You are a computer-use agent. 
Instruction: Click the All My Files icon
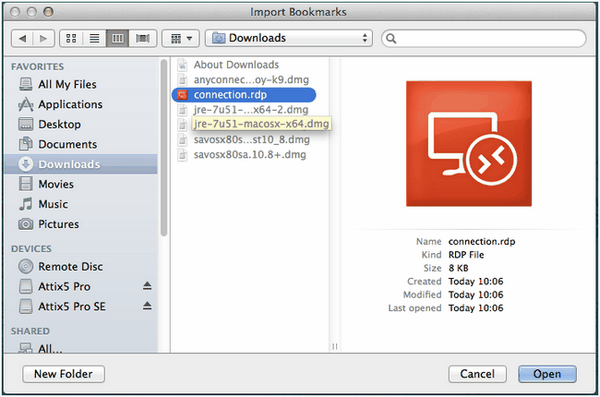click(26, 84)
